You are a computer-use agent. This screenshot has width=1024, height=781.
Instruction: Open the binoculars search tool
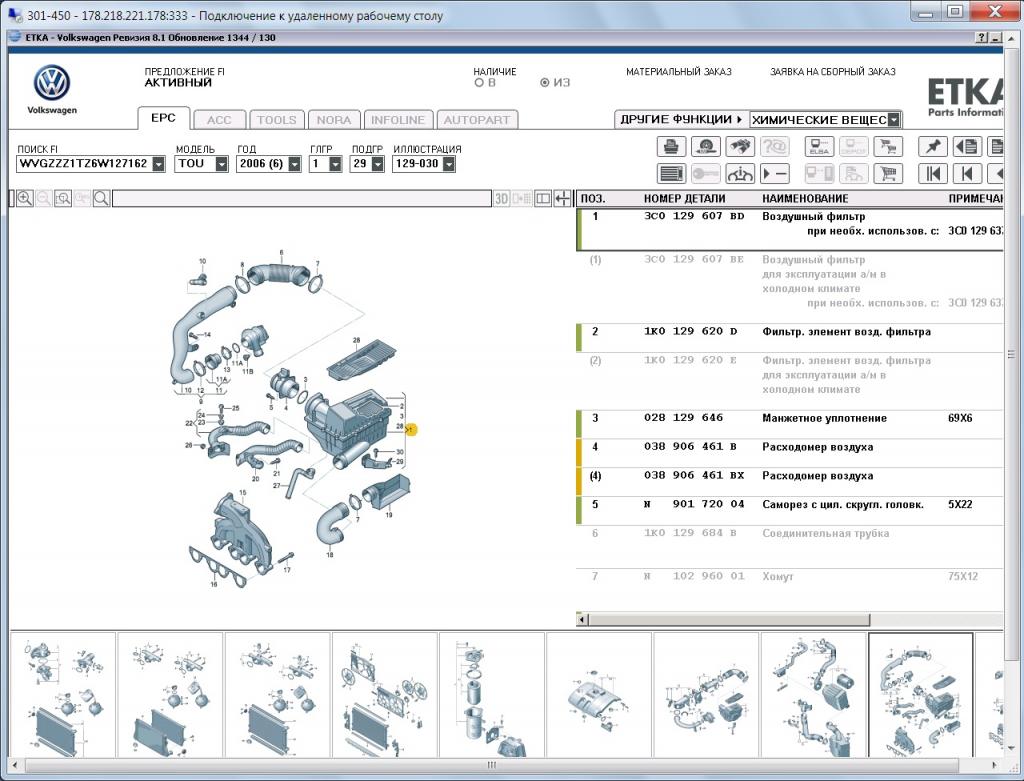[x=740, y=146]
